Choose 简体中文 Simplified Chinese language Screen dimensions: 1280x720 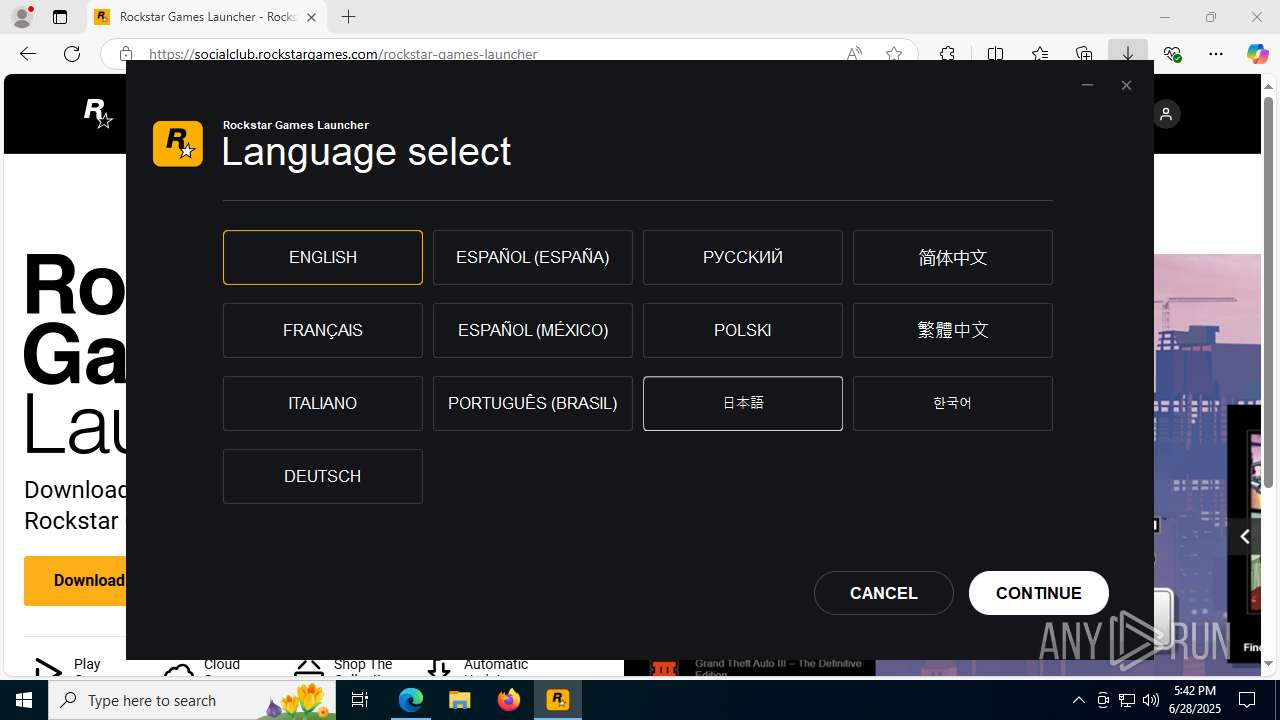[x=953, y=257]
